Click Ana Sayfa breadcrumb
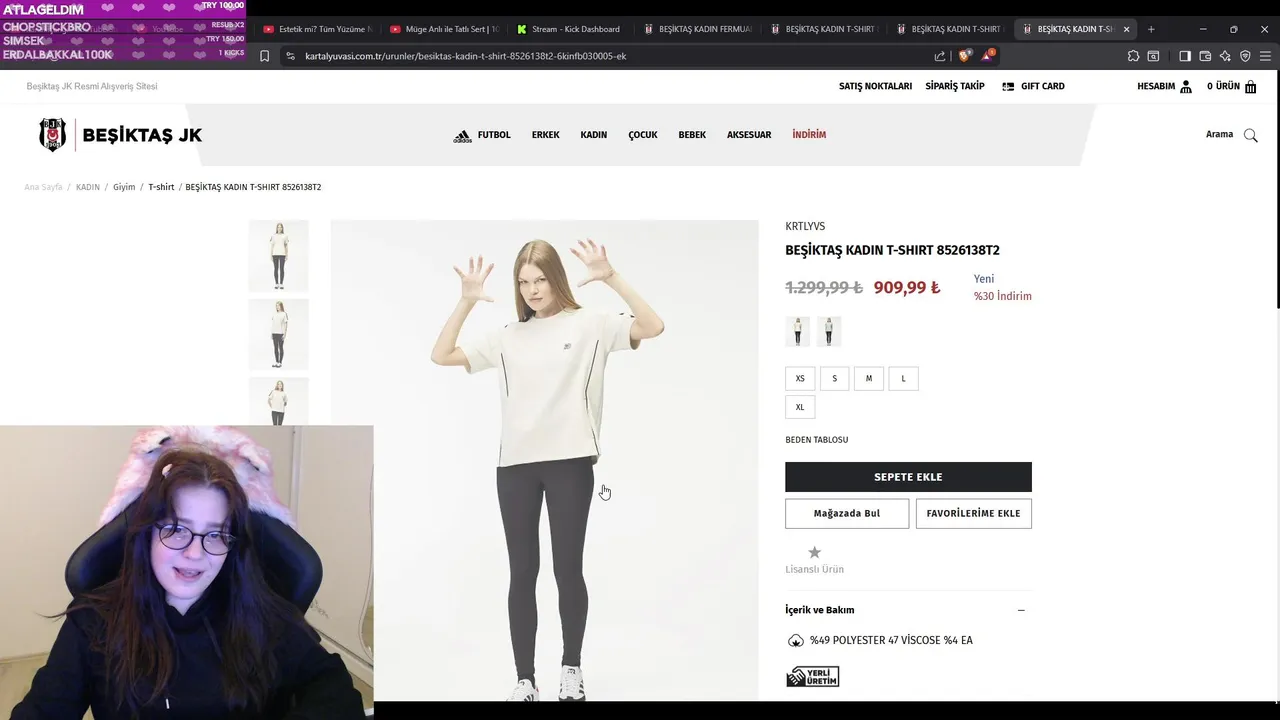 [x=43, y=187]
